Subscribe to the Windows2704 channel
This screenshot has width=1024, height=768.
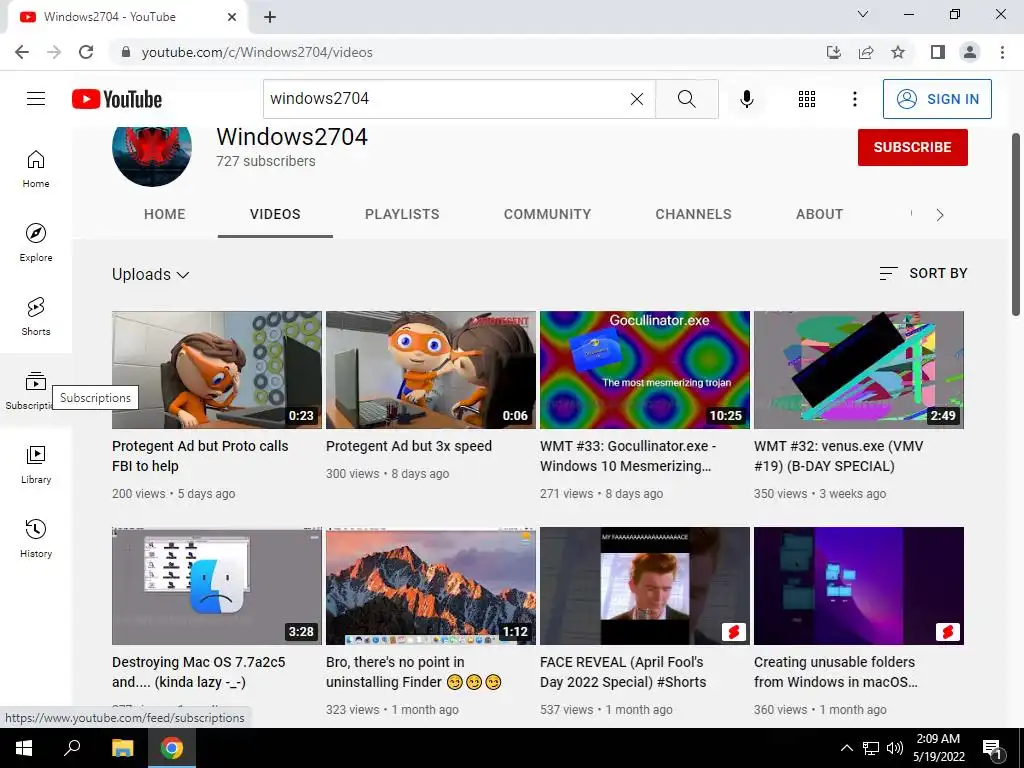[x=912, y=147]
